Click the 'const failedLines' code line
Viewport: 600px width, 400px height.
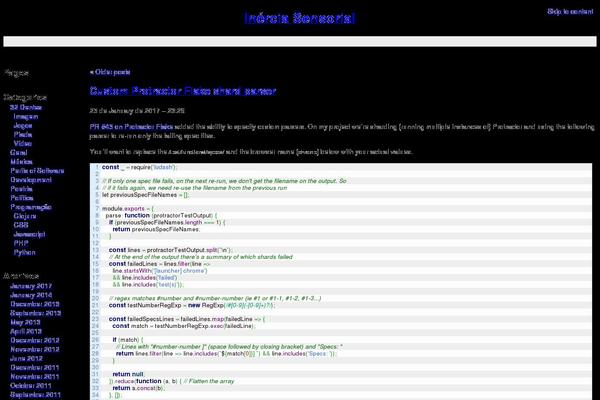pyautogui.click(x=159, y=264)
